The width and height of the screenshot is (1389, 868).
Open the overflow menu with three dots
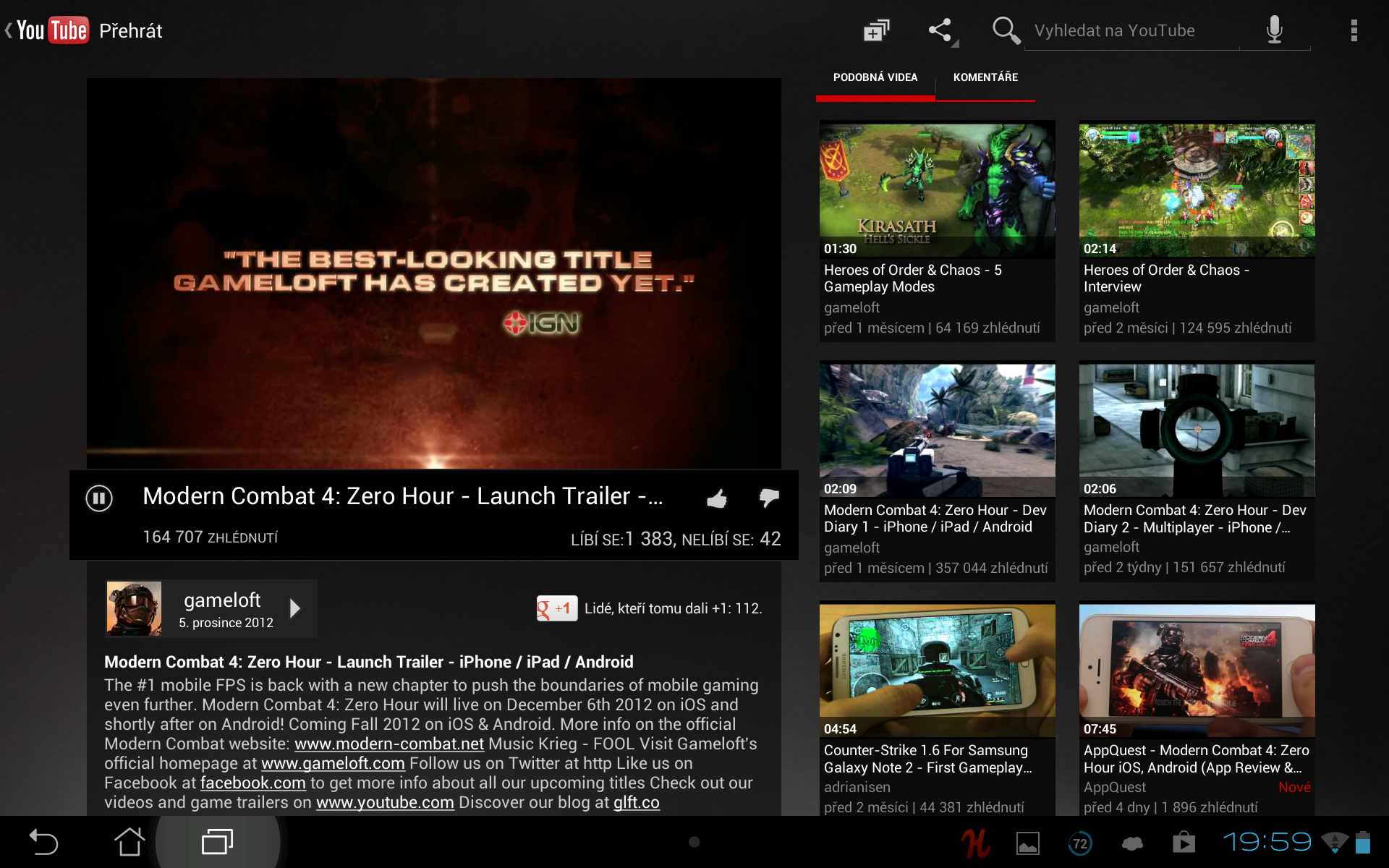pyautogui.click(x=1354, y=30)
